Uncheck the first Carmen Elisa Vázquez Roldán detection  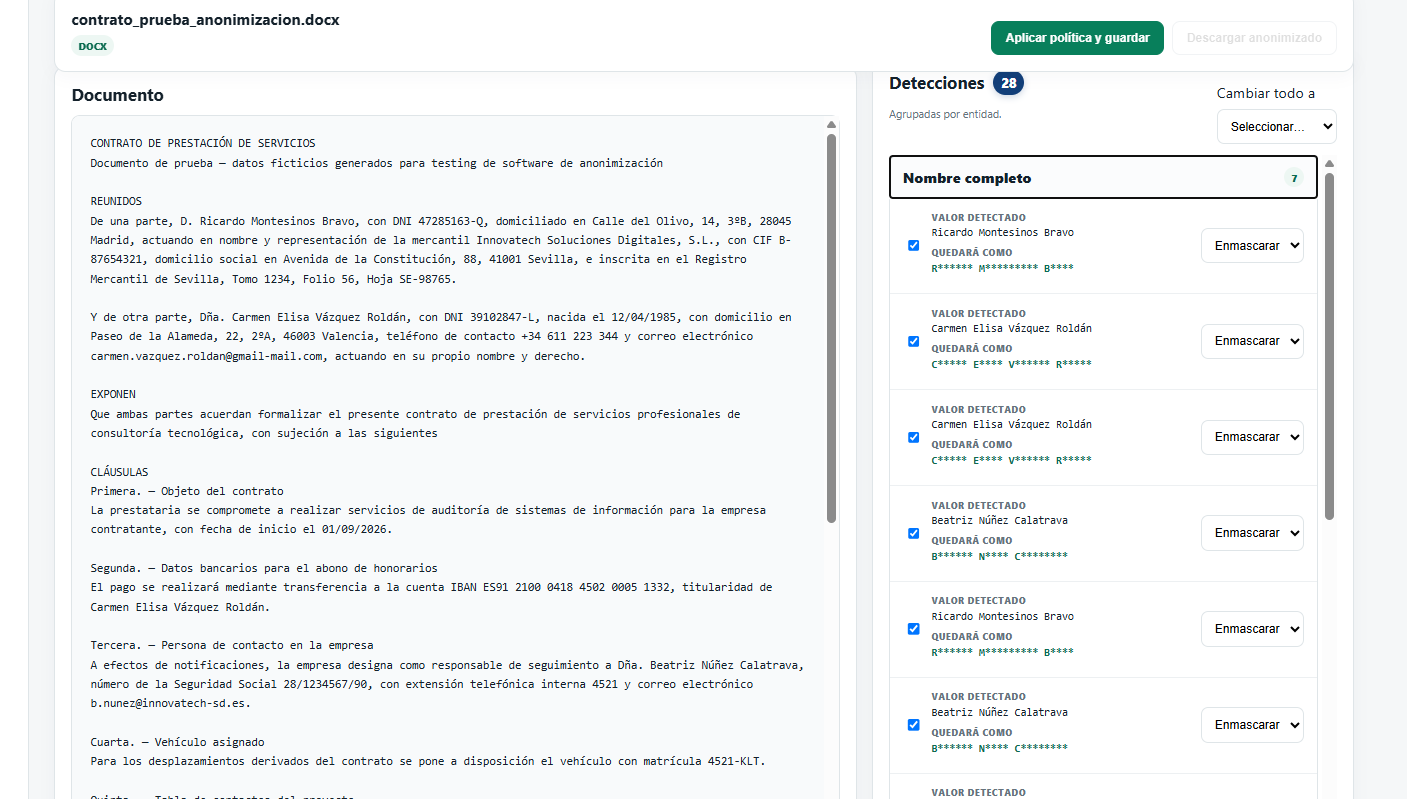pyautogui.click(x=913, y=341)
